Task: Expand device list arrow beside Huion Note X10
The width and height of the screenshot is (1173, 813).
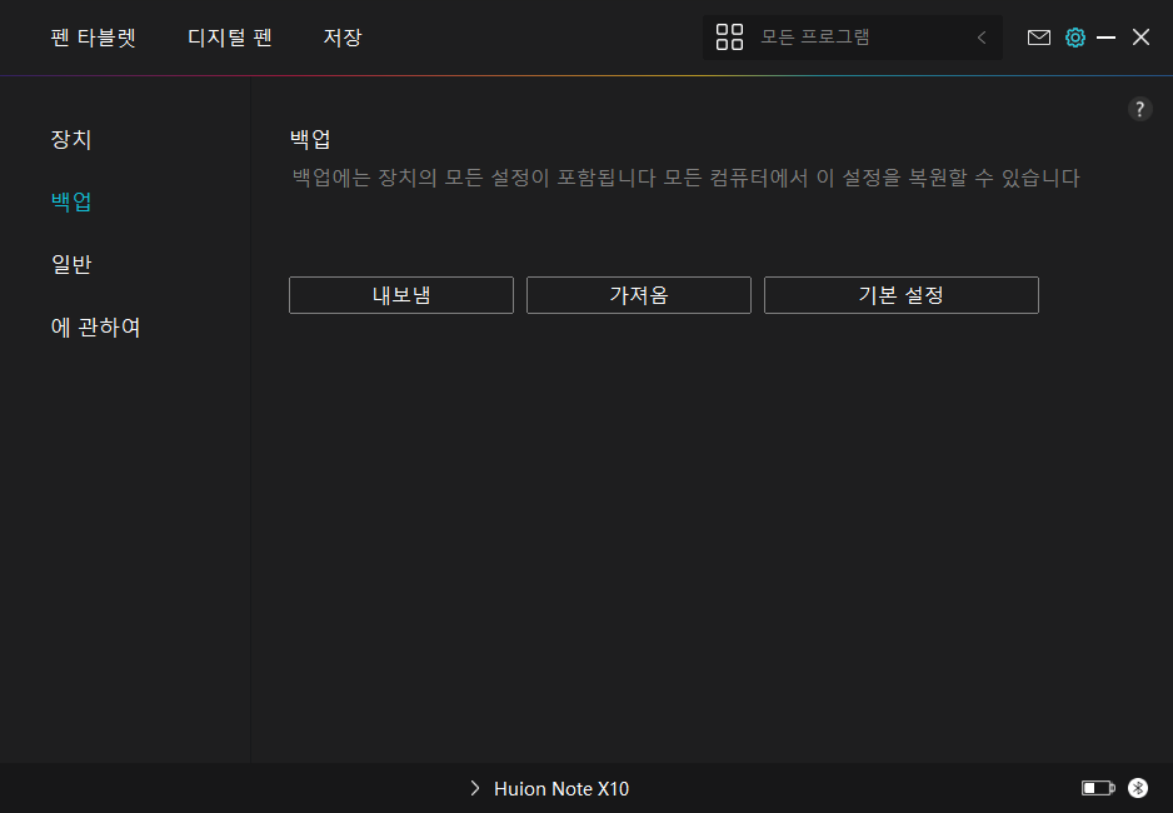Action: (475, 789)
